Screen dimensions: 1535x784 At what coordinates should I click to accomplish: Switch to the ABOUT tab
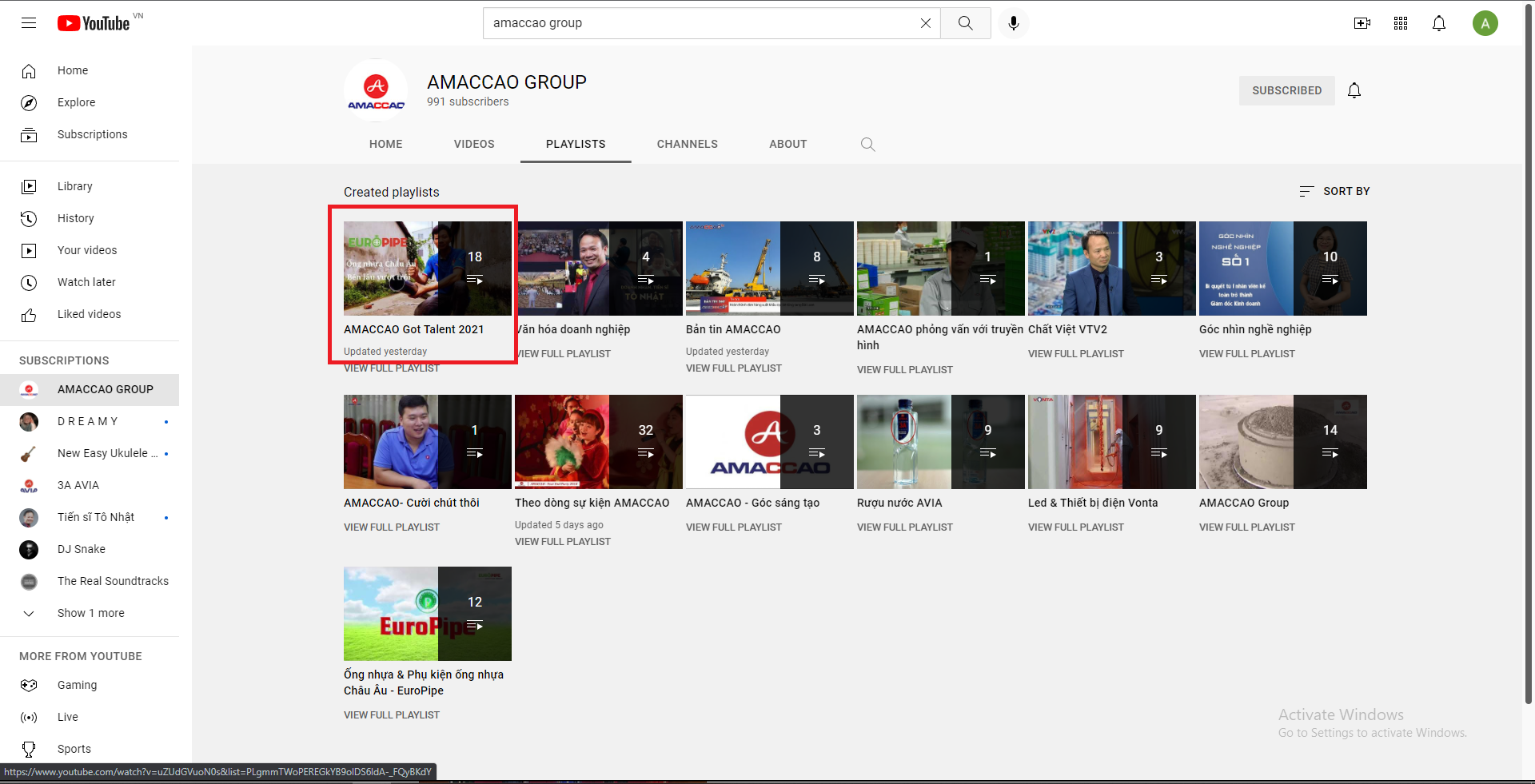coord(788,144)
